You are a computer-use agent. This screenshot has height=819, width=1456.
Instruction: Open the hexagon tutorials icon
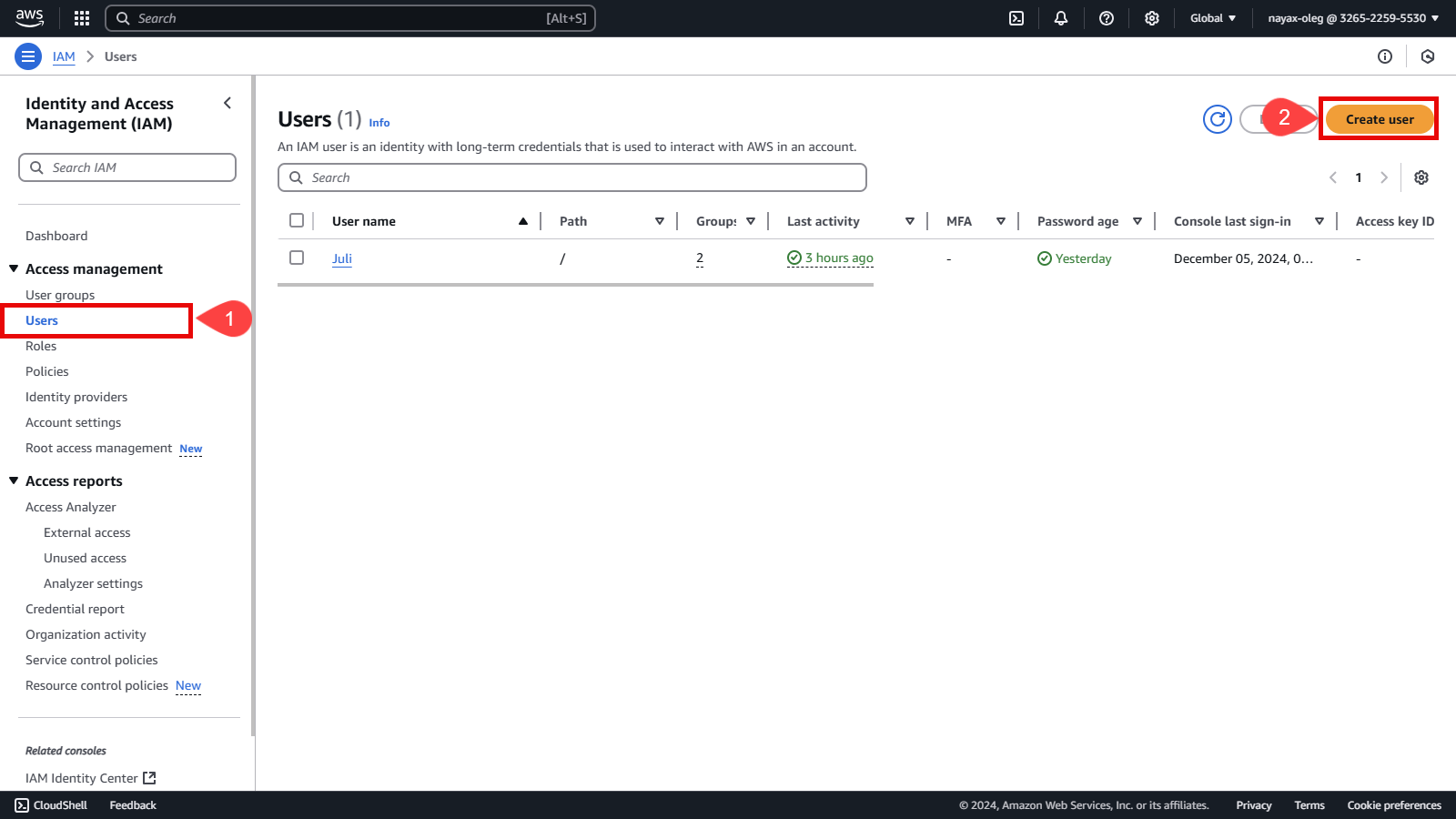(x=1428, y=56)
